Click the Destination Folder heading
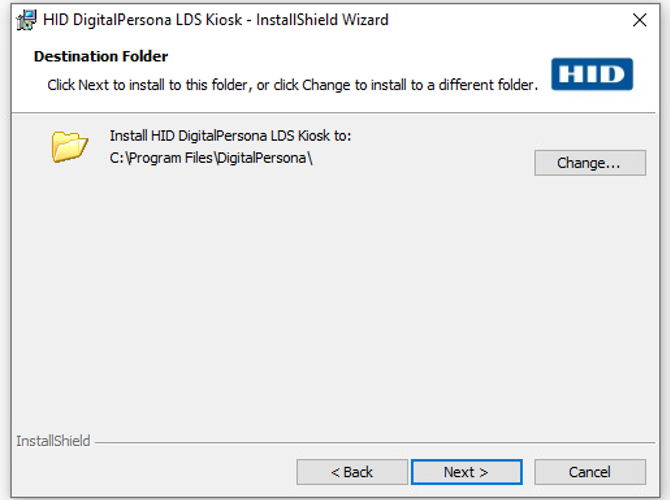This screenshot has width=670, height=500. point(101,57)
